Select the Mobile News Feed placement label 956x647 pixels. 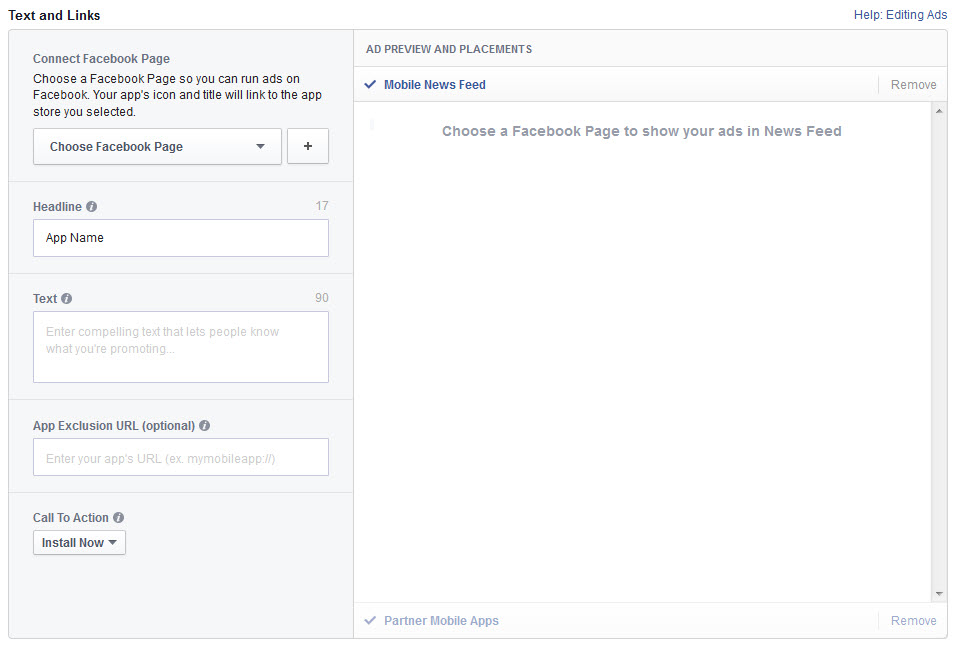pos(435,85)
